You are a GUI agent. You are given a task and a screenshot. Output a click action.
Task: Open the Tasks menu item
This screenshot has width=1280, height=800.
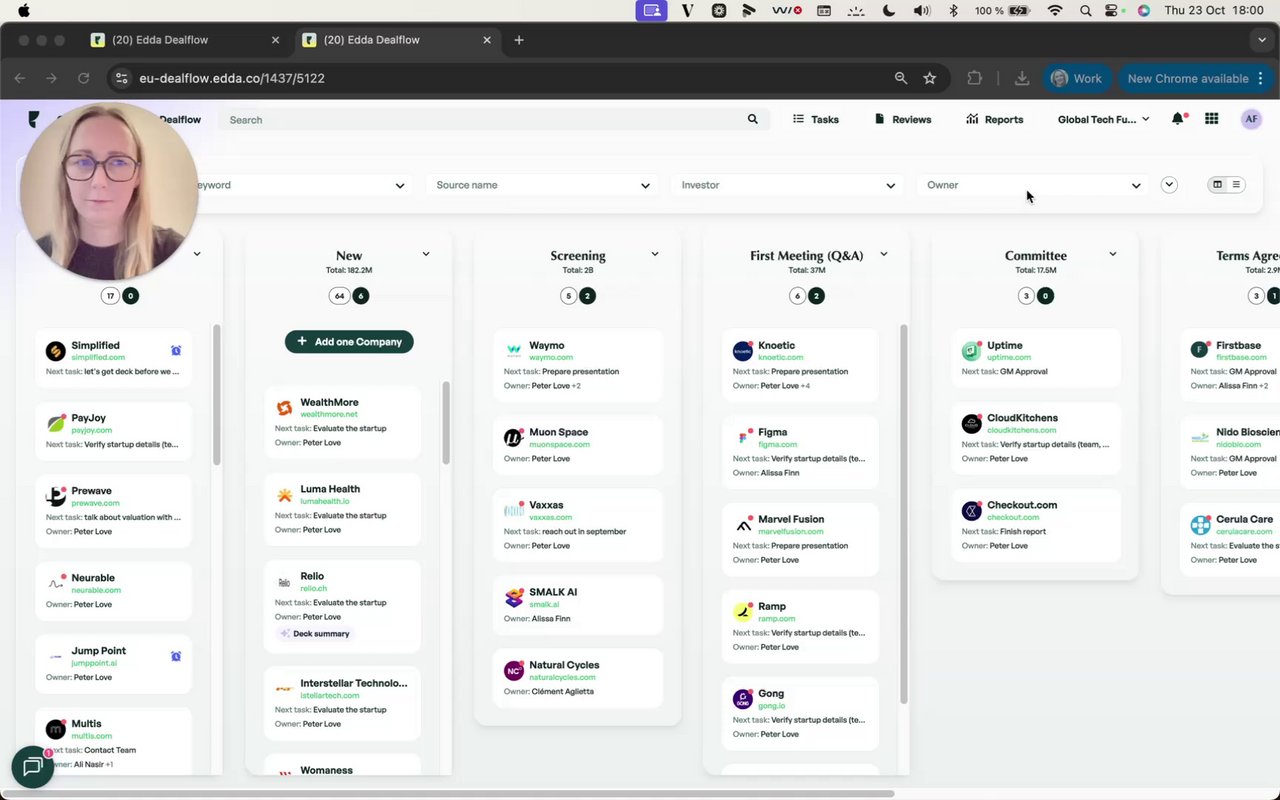coord(816,119)
